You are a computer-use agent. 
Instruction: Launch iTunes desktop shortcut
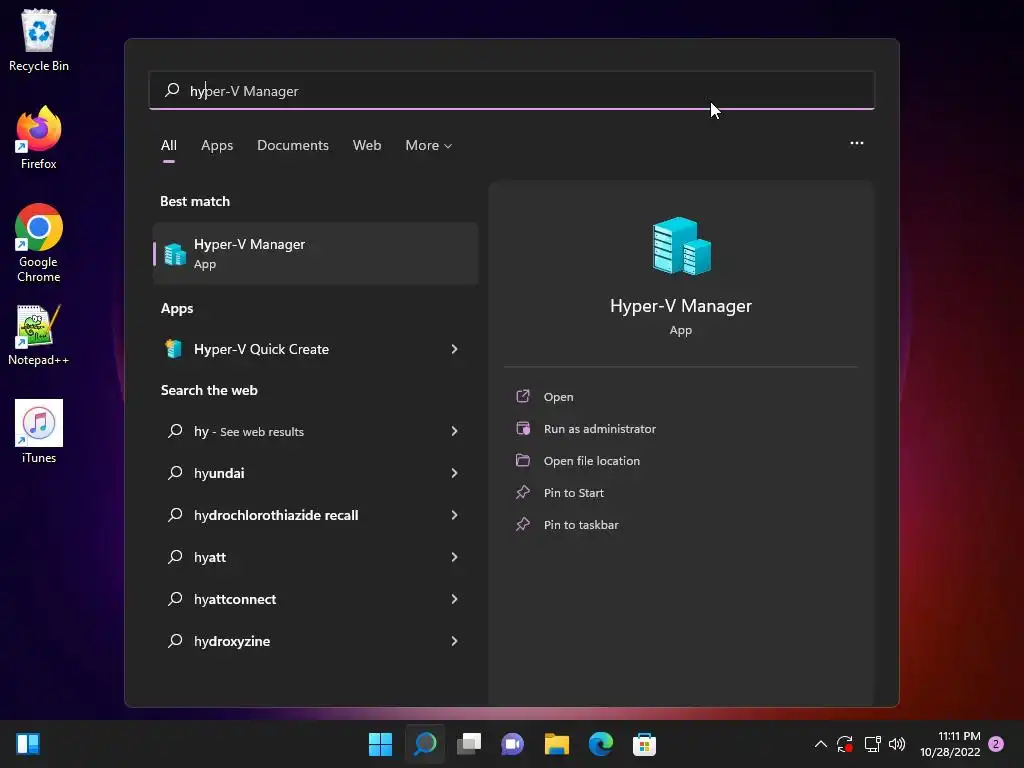point(39,432)
